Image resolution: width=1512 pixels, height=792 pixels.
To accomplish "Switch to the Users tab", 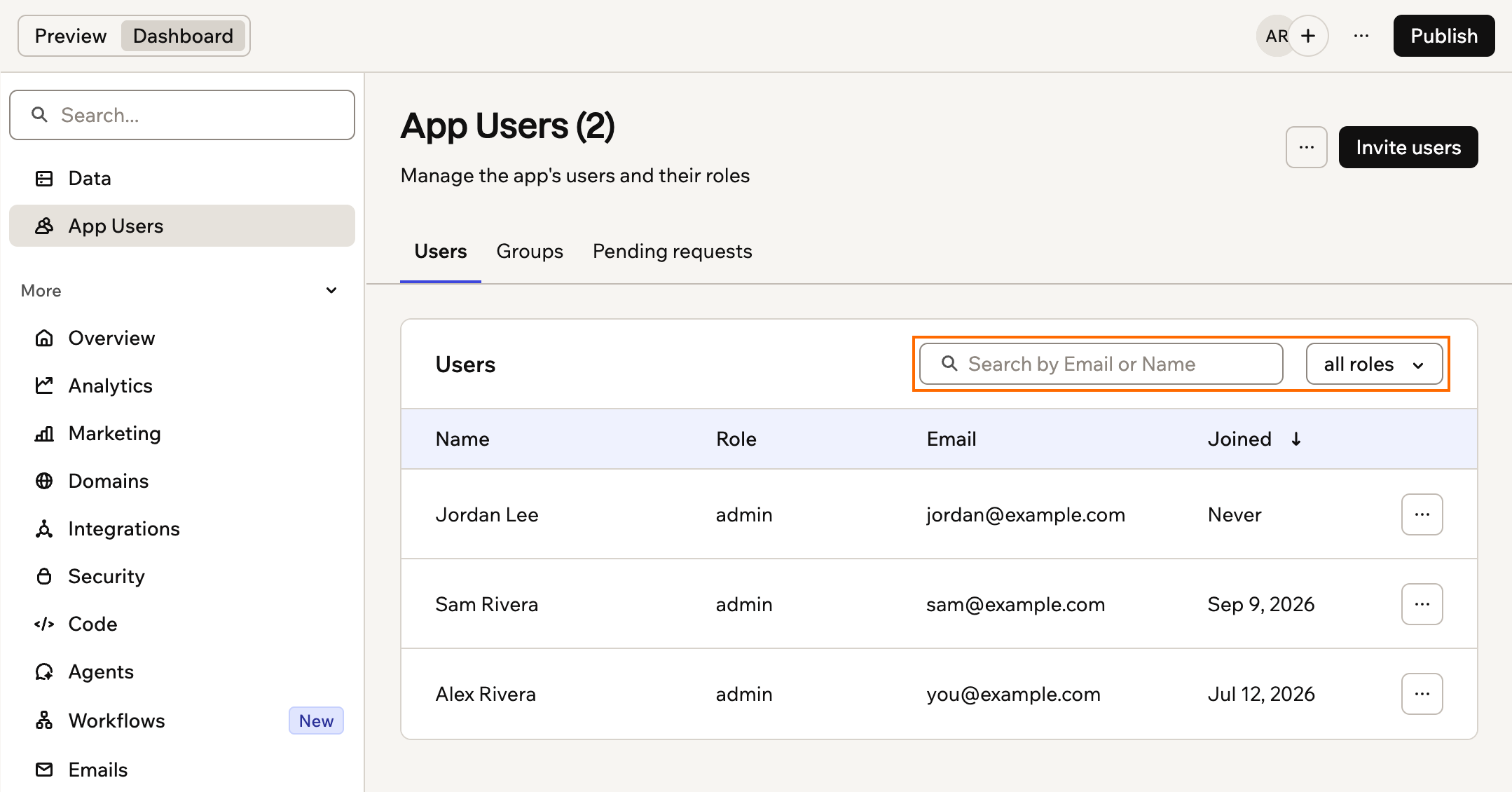I will coord(440,251).
